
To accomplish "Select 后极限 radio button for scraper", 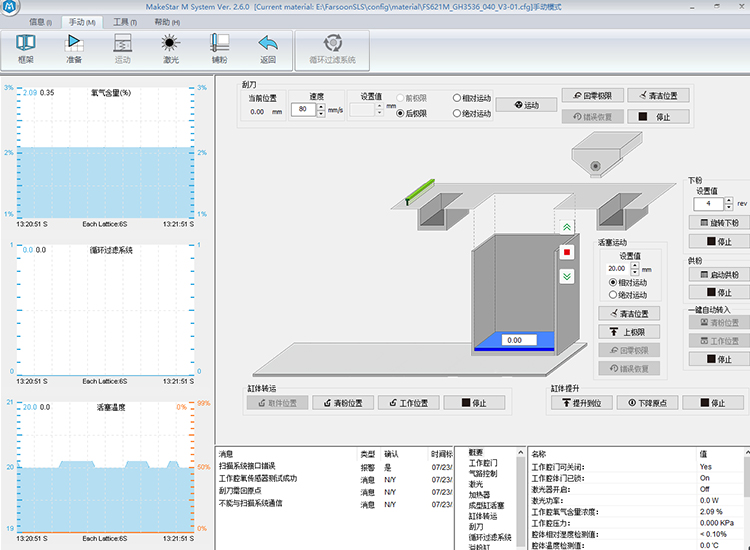I will (x=400, y=114).
